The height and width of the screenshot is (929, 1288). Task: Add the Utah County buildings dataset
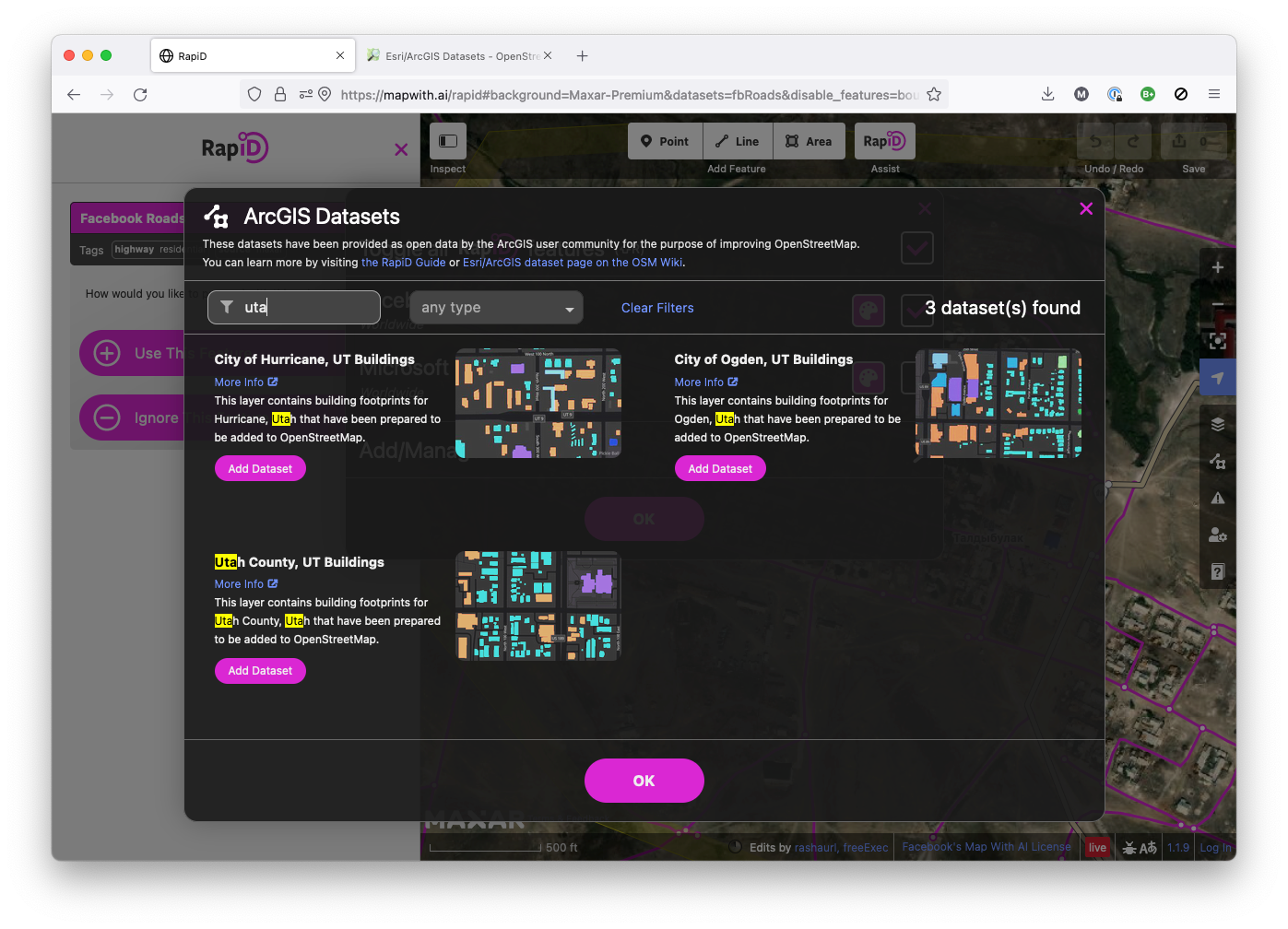[260, 671]
